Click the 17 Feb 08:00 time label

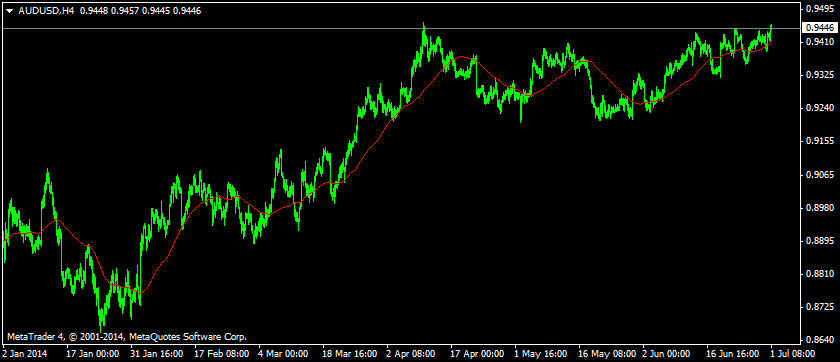[x=221, y=354]
